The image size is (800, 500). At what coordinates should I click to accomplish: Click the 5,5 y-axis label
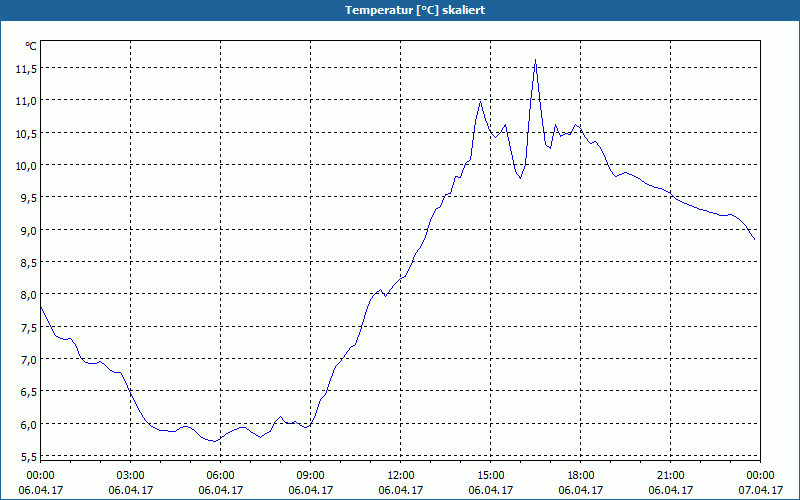pyautogui.click(x=28, y=457)
